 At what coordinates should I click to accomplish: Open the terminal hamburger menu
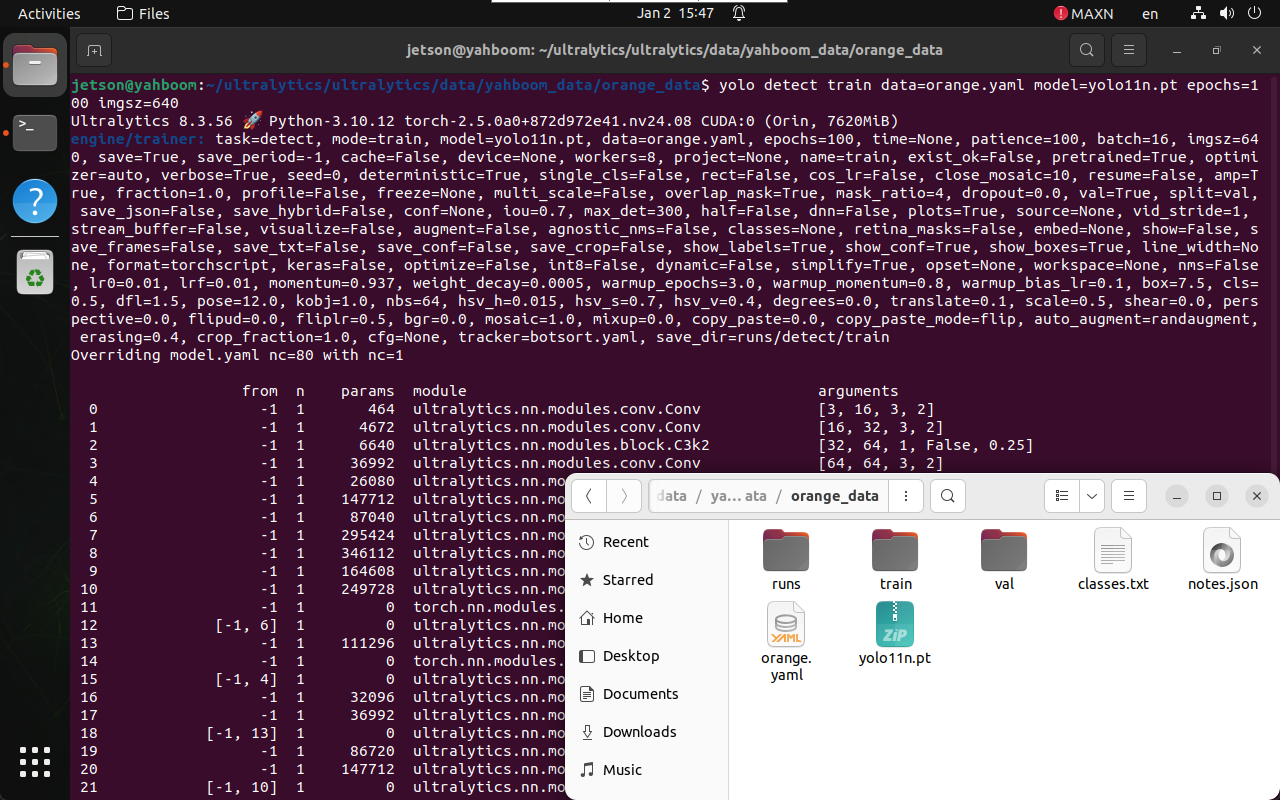[1129, 50]
